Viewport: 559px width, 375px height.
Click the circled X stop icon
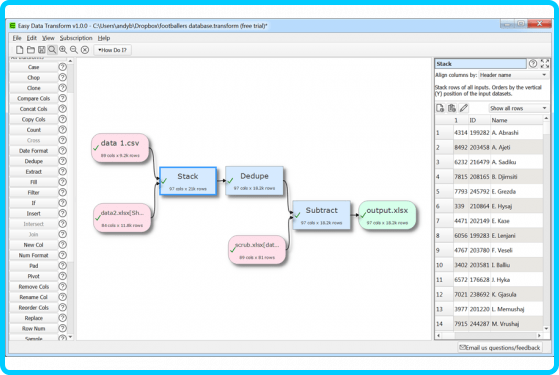(x=85, y=50)
